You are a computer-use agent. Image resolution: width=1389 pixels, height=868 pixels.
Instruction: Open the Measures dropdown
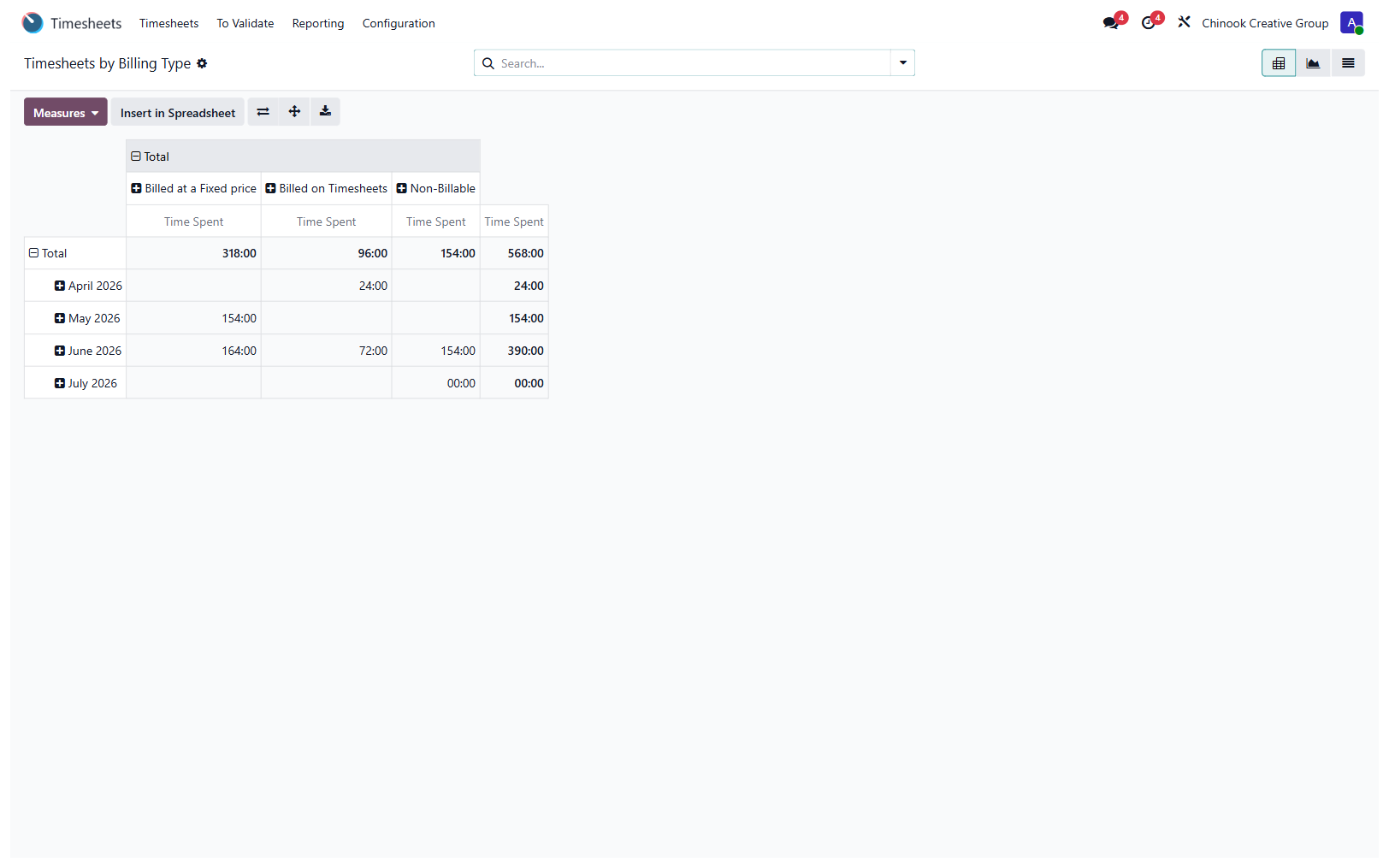[66, 112]
